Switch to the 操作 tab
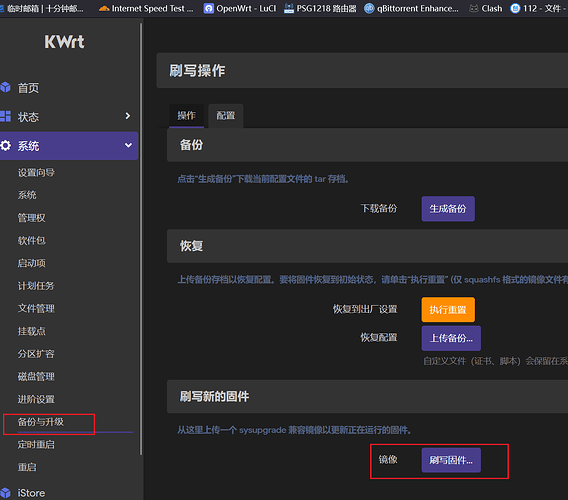Screen dimensions: 568x500 (187, 116)
